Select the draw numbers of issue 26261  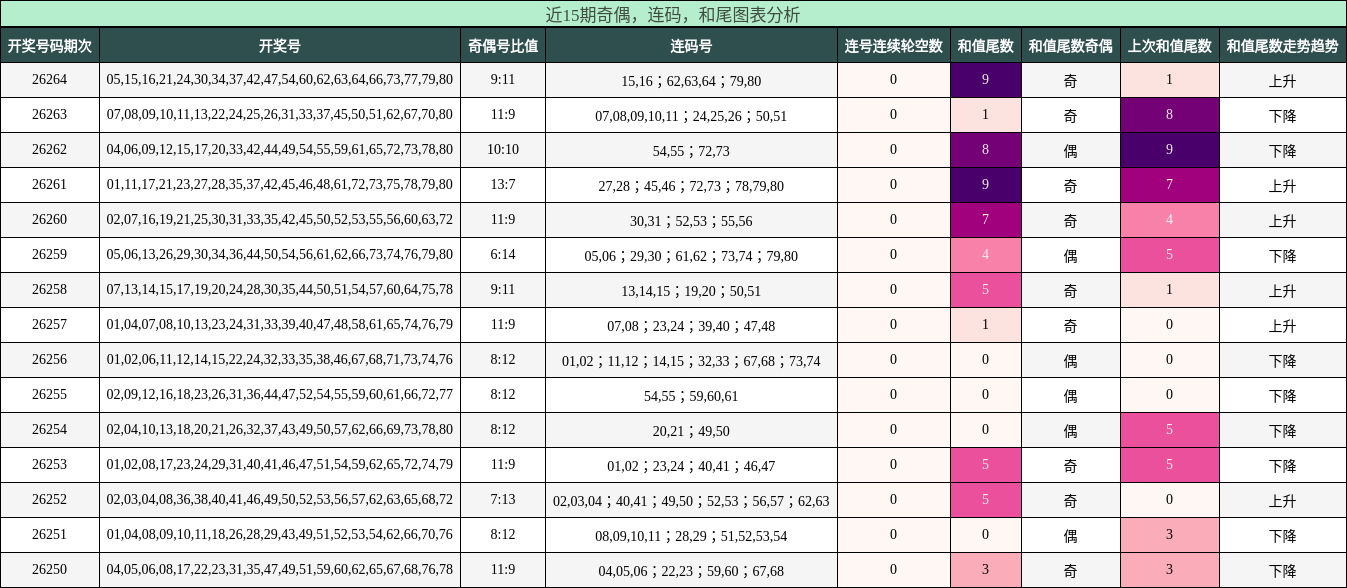(280, 185)
